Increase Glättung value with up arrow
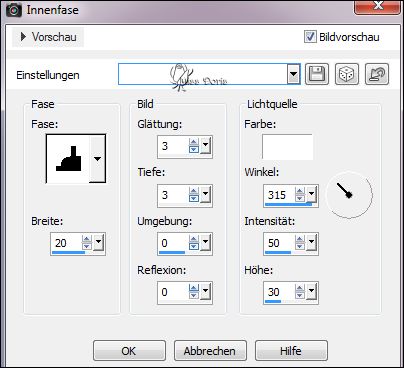Viewport: 404px width, 368px height. coord(194,142)
